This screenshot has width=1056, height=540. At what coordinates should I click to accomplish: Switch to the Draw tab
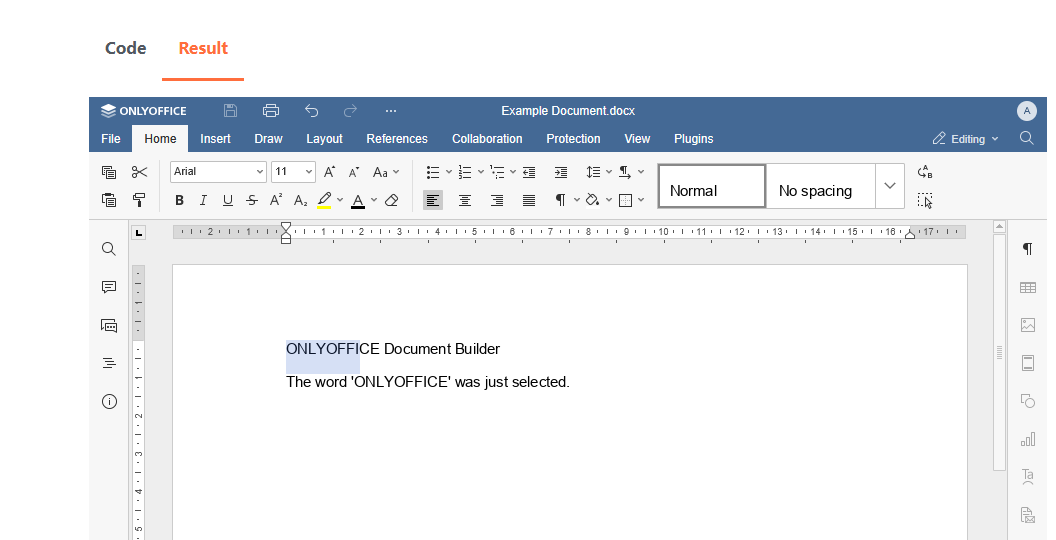click(268, 139)
